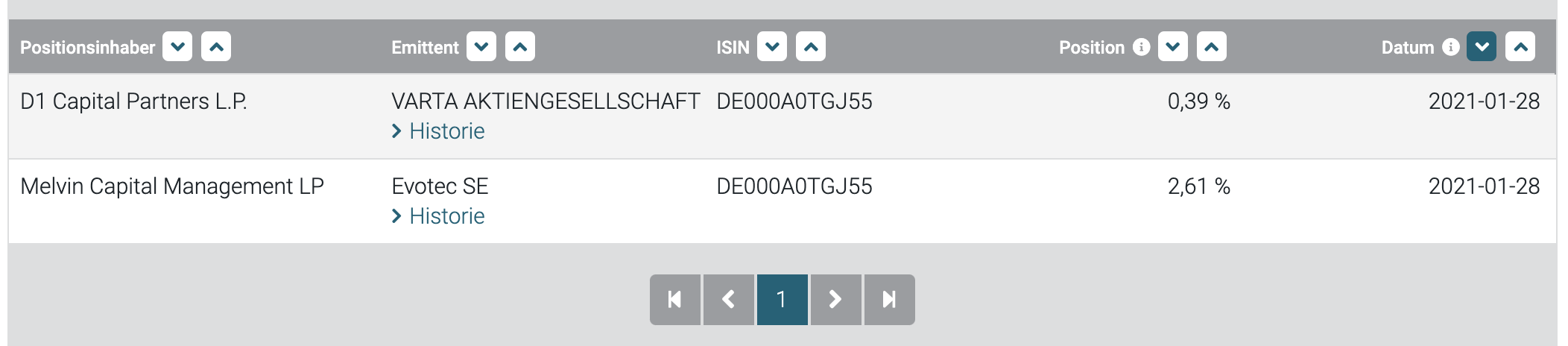1568x346 pixels.
Task: Go to first page
Action: point(675,300)
